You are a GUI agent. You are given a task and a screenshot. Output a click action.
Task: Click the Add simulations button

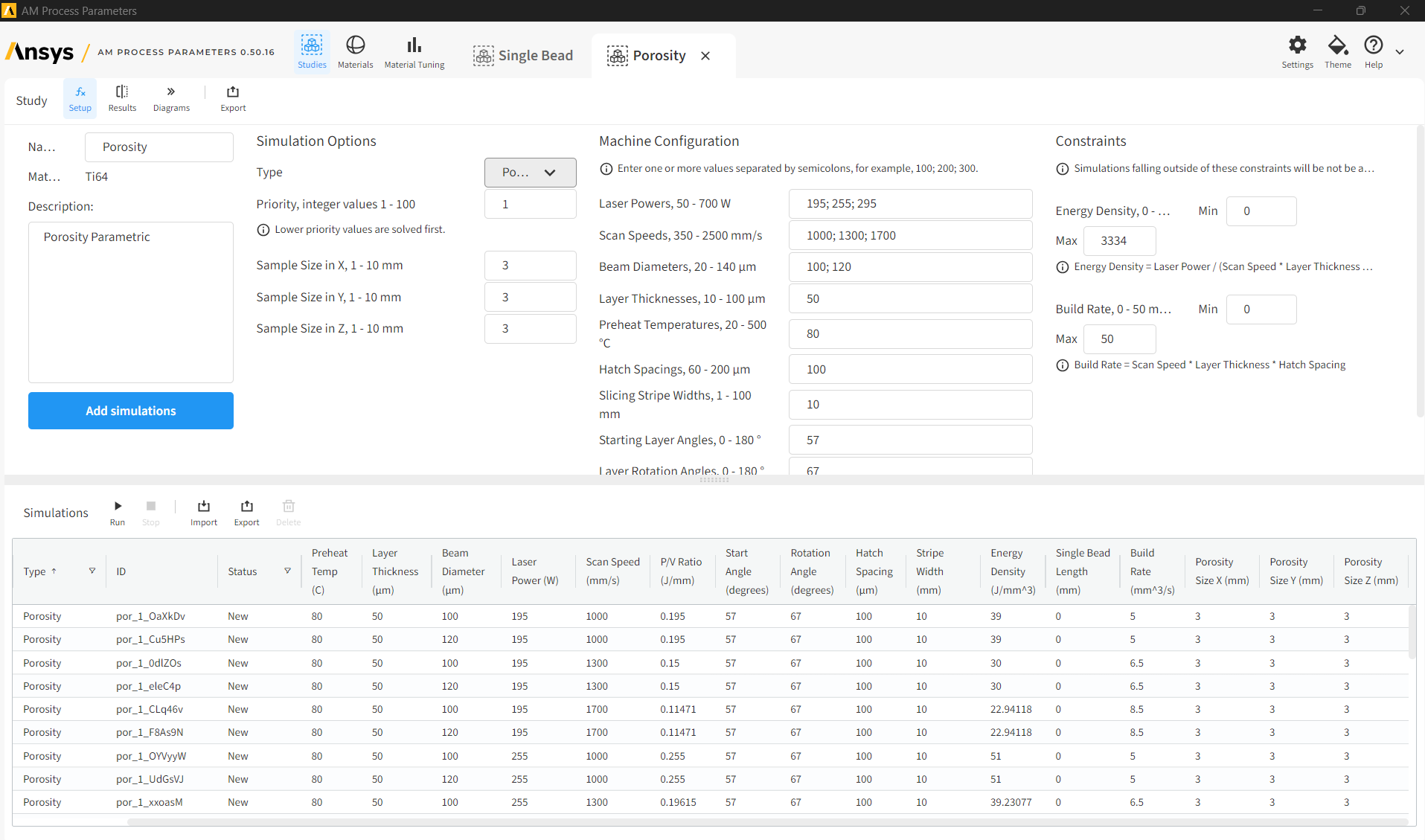[131, 411]
